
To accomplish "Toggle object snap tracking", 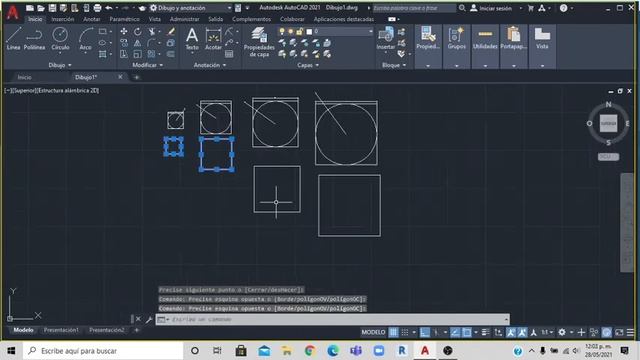I will [455, 332].
